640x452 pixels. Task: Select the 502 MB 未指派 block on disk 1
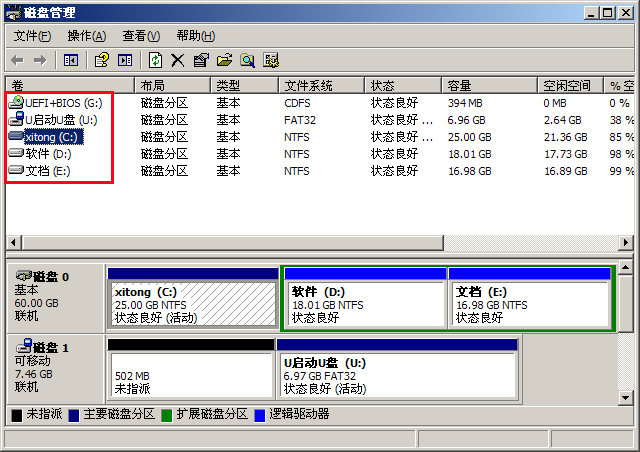tap(191, 369)
